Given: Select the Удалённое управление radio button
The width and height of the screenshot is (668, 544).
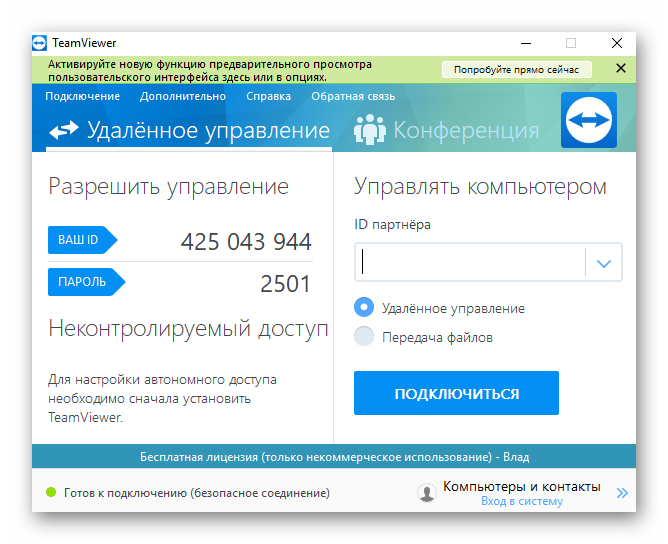Looking at the screenshot, I should [x=364, y=308].
